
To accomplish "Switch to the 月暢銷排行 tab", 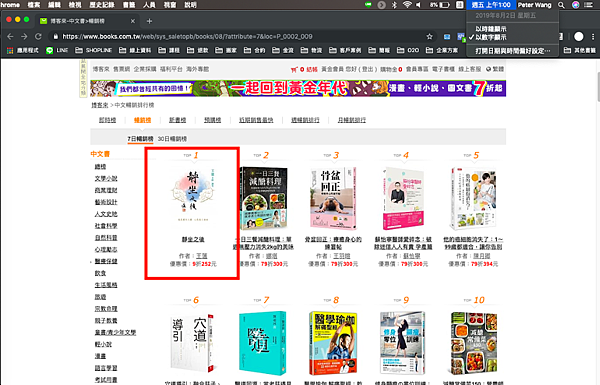I will (x=351, y=120).
